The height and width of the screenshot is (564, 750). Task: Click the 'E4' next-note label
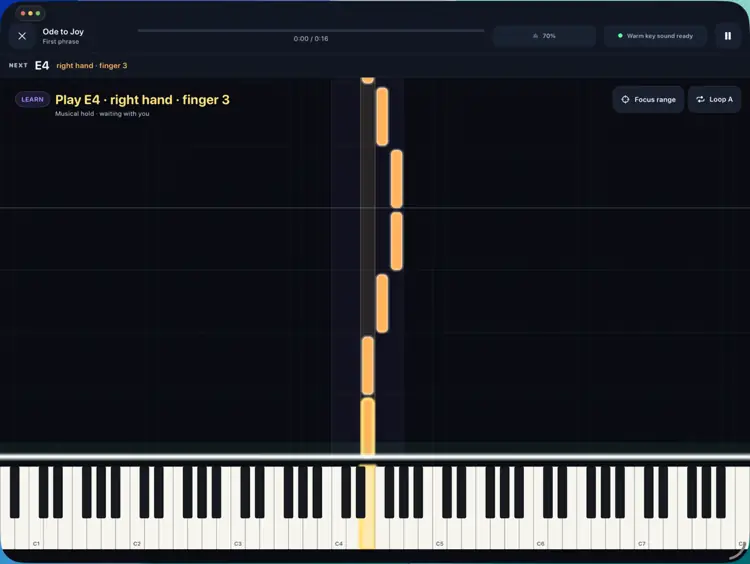click(42, 66)
